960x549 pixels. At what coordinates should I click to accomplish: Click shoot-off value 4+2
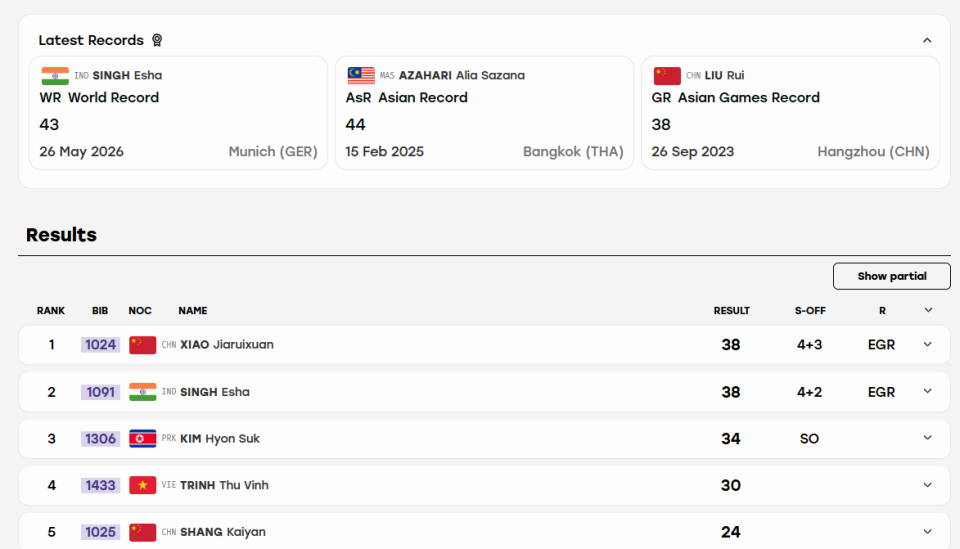pos(809,392)
